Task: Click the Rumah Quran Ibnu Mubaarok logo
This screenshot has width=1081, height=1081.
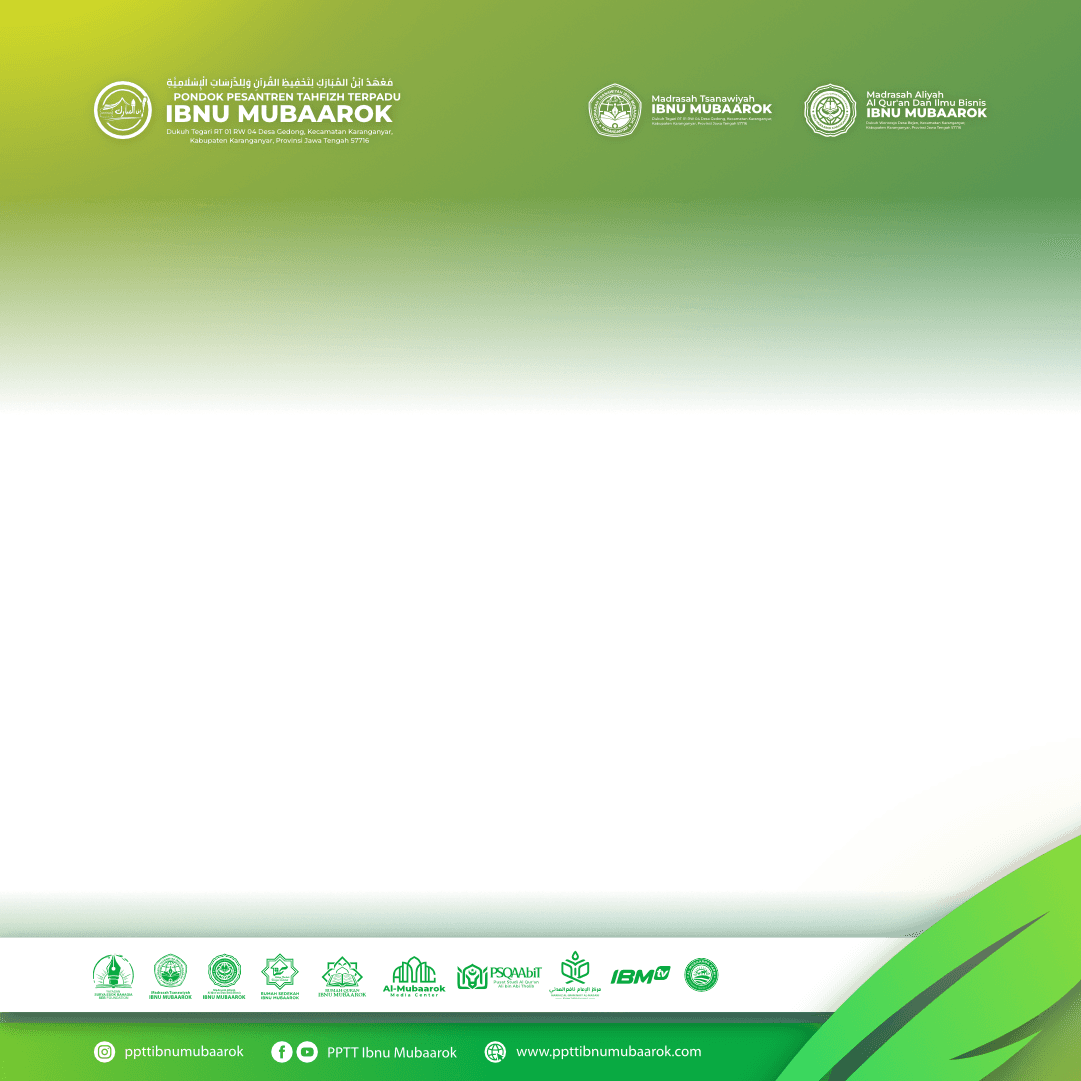Action: 342,977
